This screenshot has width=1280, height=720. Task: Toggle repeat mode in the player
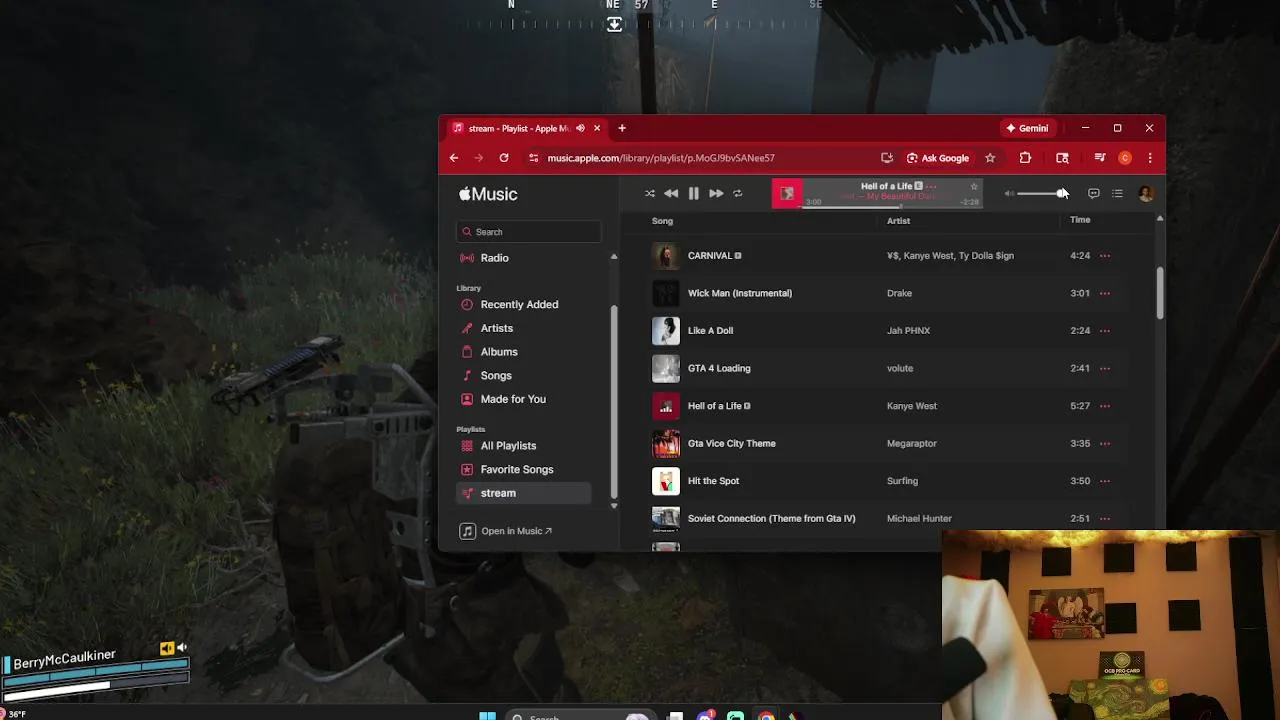(738, 194)
